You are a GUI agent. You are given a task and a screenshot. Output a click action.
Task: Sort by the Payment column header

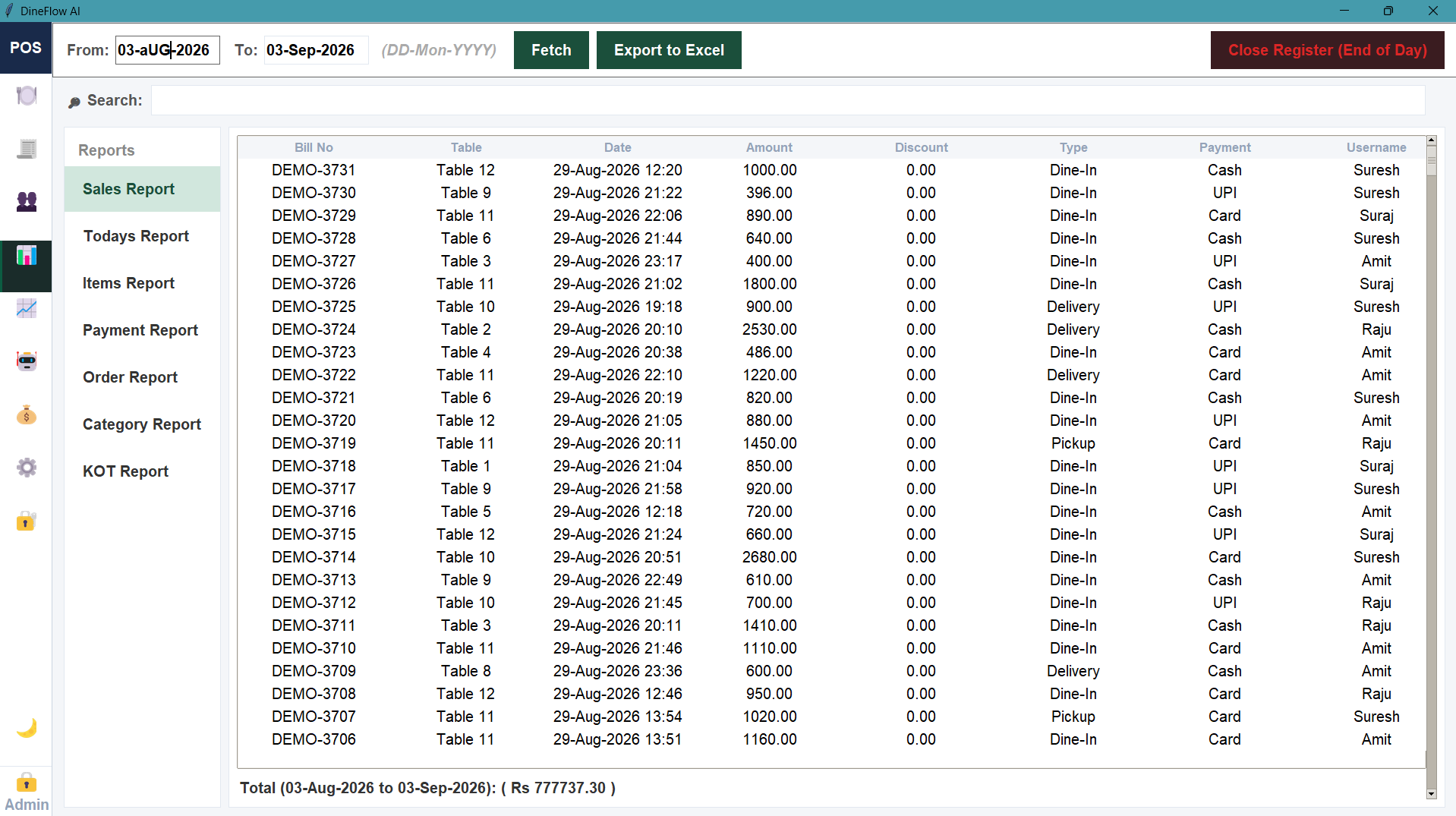pyautogui.click(x=1224, y=147)
